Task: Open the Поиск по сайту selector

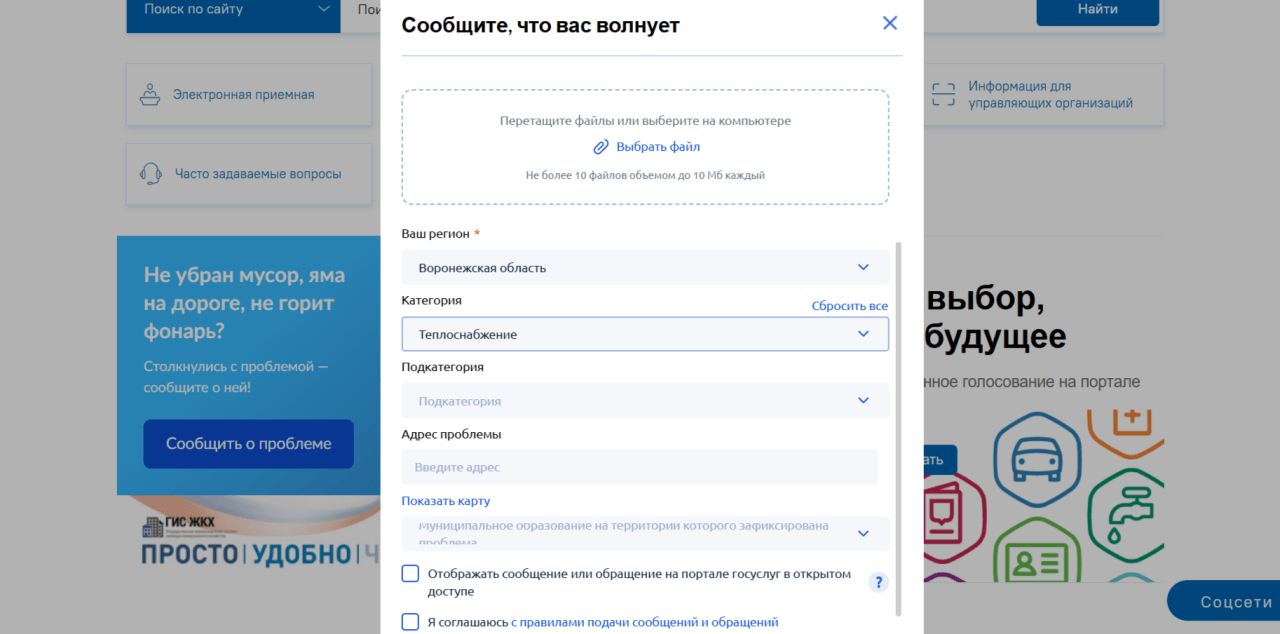Action: tap(233, 10)
